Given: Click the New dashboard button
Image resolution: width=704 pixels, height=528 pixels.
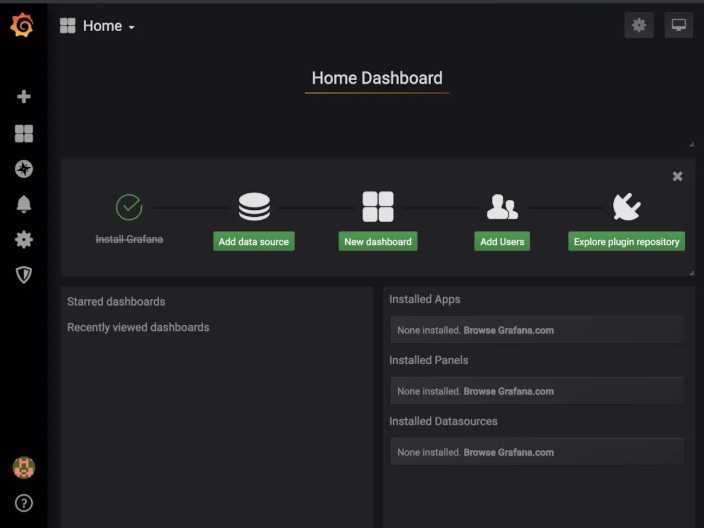Looking at the screenshot, I should pyautogui.click(x=378, y=242).
